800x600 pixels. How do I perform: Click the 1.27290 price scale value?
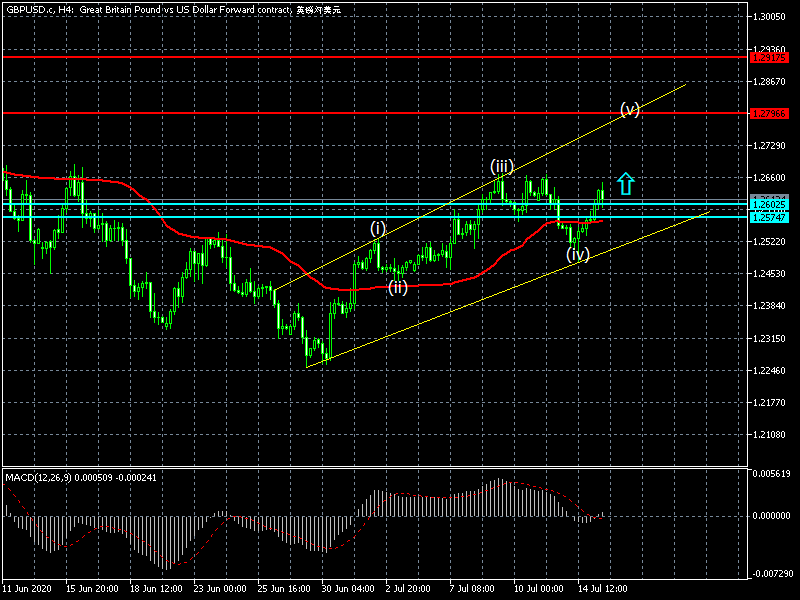point(769,145)
